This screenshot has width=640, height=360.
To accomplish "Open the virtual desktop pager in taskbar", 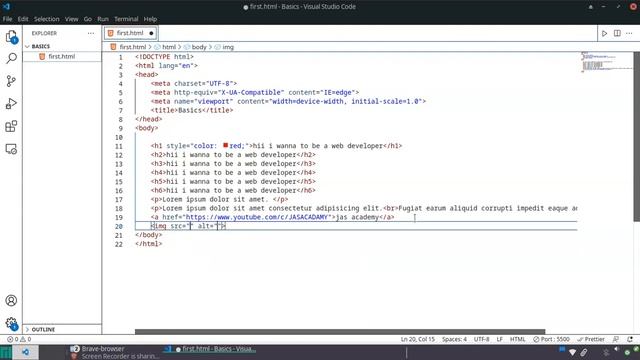I will pos(6,352).
